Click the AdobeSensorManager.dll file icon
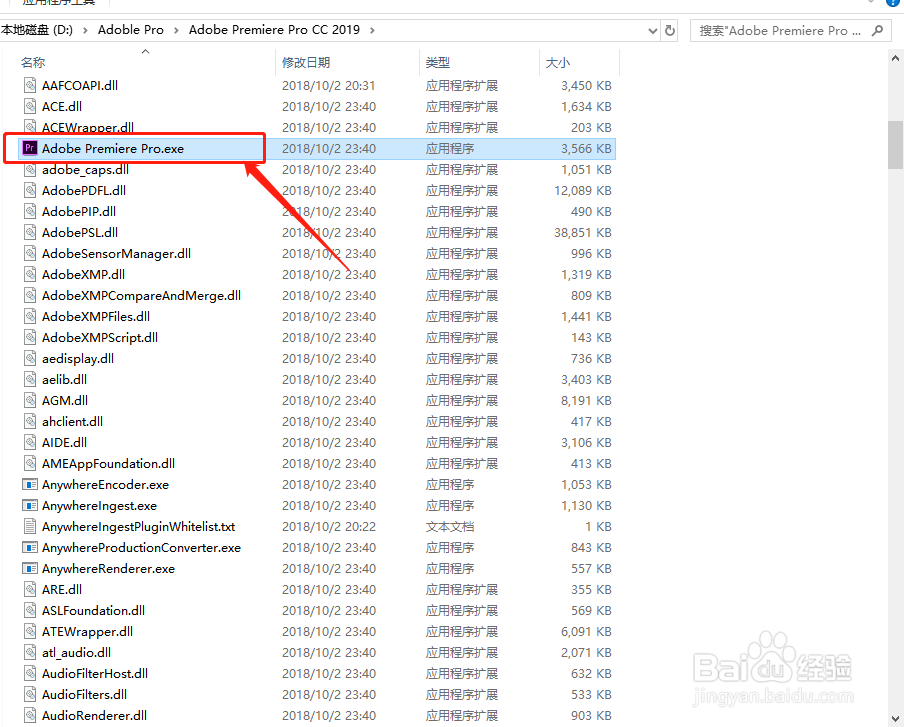904x727 pixels. pyautogui.click(x=30, y=253)
